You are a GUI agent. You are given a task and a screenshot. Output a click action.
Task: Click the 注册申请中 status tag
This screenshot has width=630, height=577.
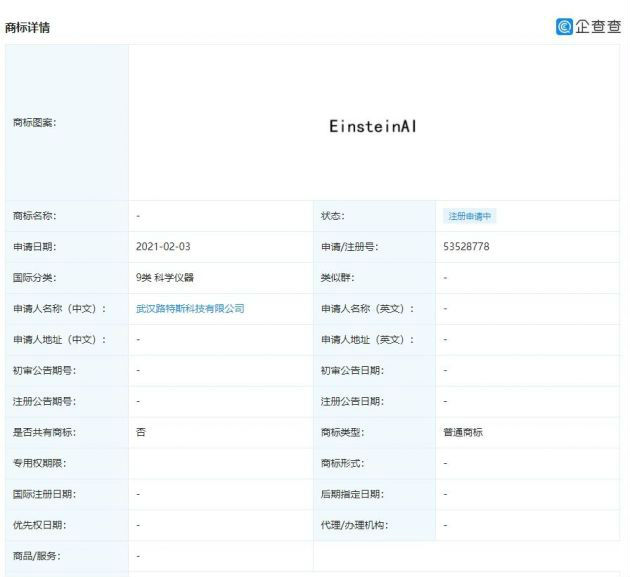[469, 216]
